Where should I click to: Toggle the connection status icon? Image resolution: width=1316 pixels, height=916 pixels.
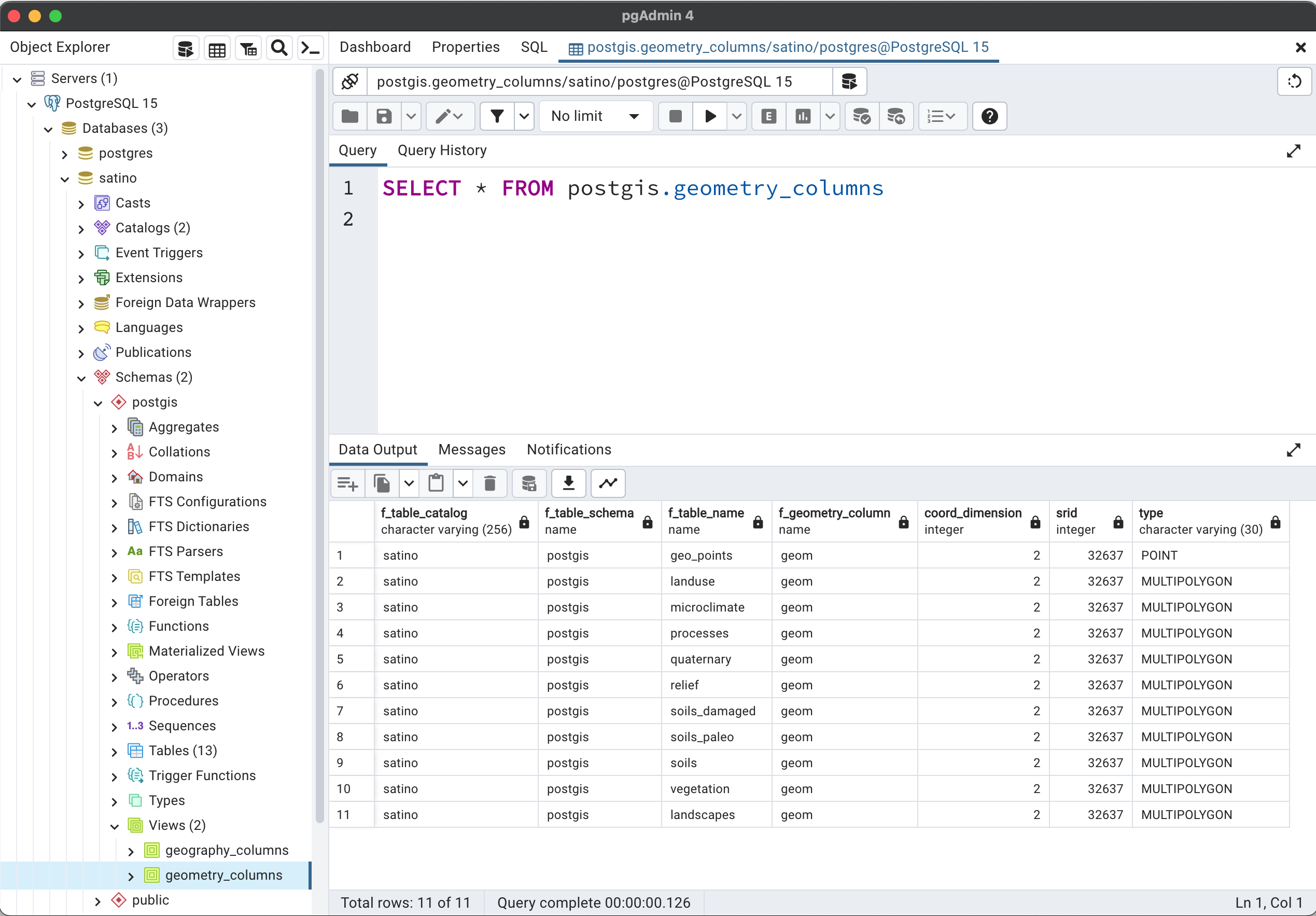pyautogui.click(x=349, y=81)
